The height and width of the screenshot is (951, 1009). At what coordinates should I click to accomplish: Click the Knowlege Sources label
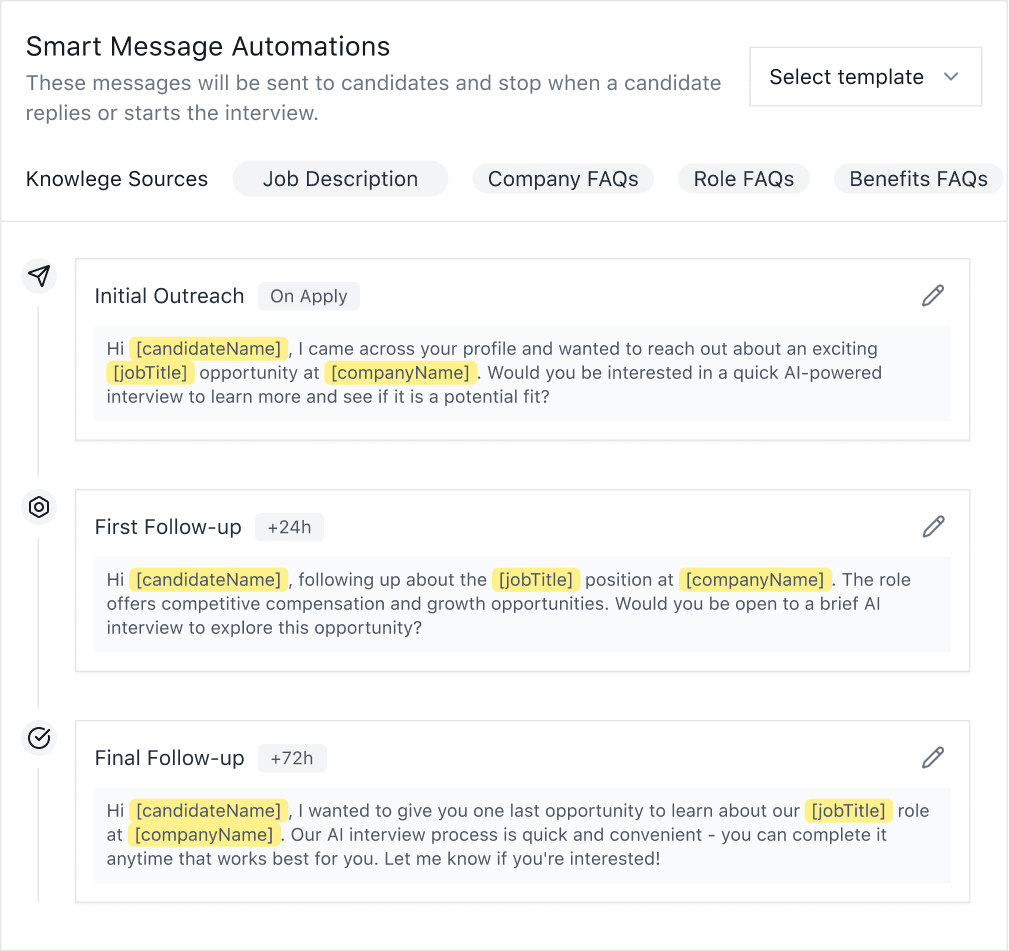(116, 178)
